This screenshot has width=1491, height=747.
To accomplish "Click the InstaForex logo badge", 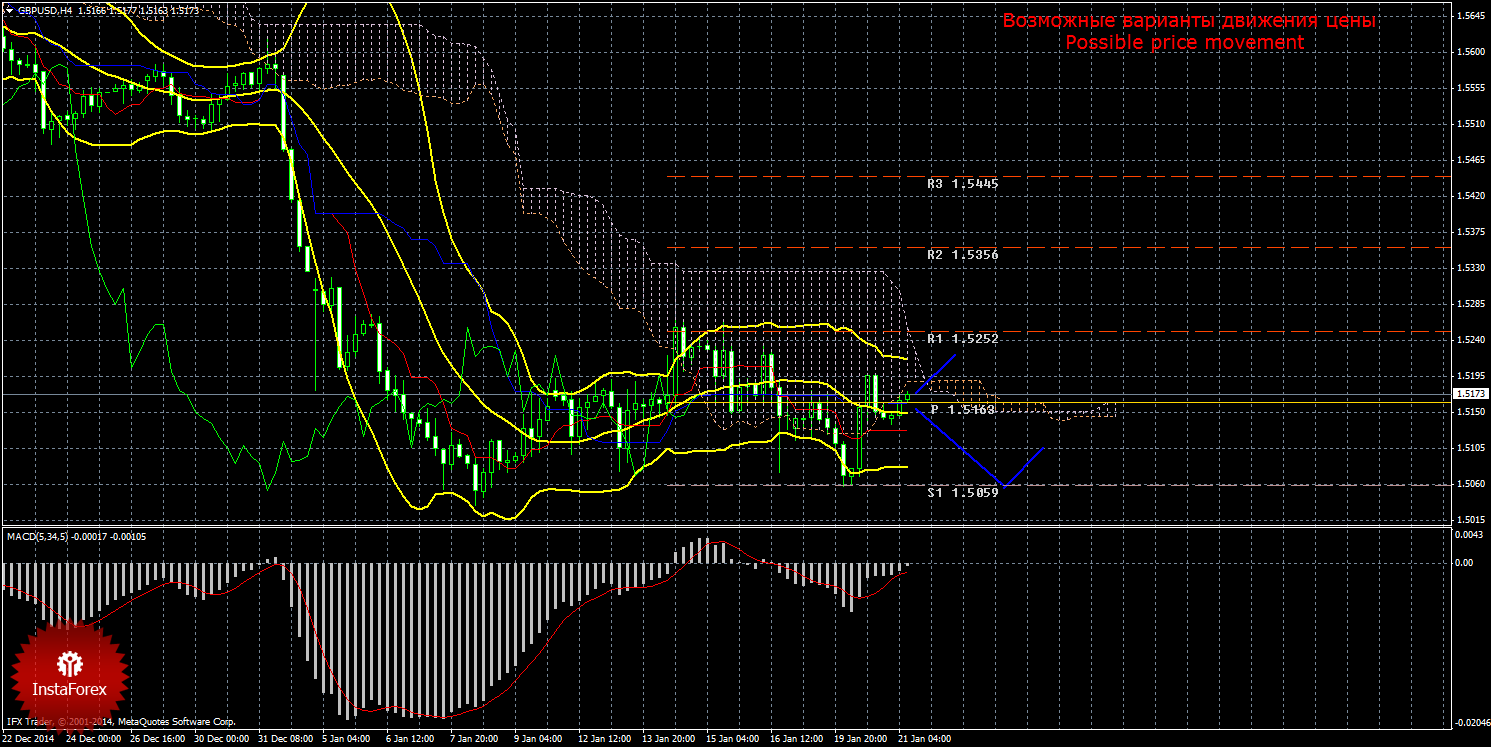I will [69, 671].
